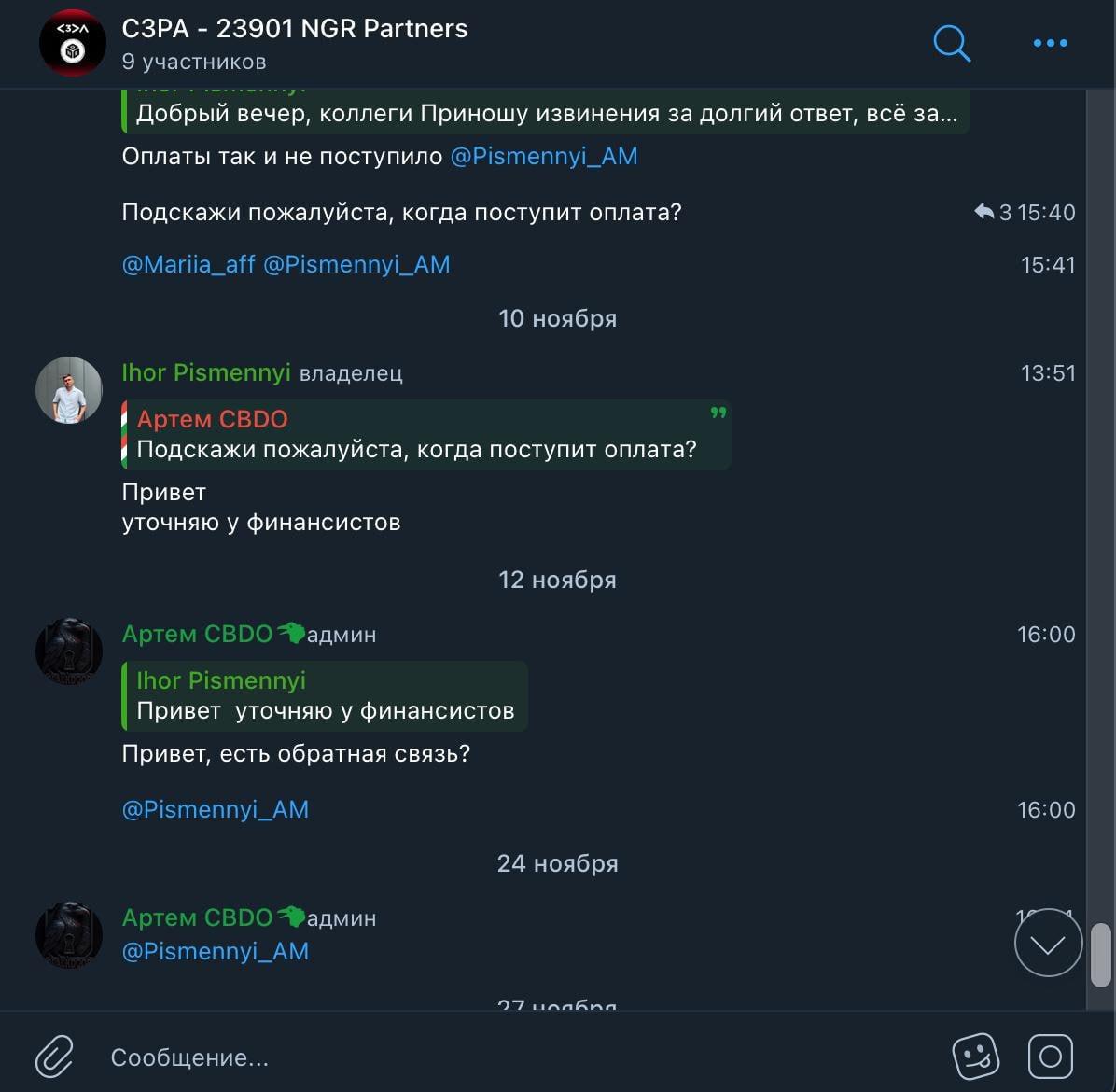
Task: Click the sender name Ihor Pismennyi владелец
Action: click(x=206, y=373)
